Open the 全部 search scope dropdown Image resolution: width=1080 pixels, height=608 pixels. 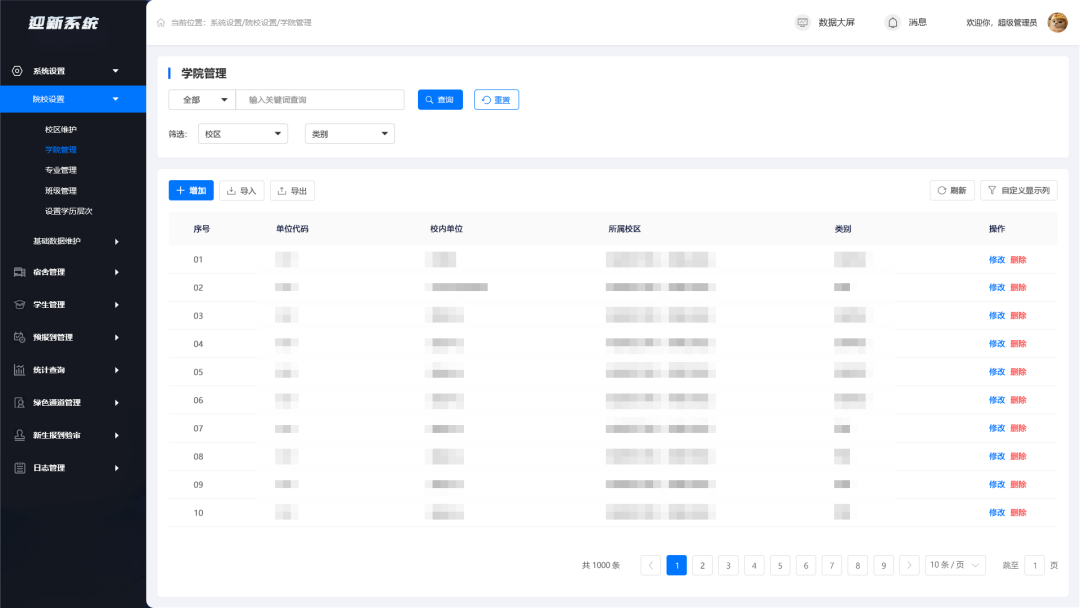click(202, 100)
